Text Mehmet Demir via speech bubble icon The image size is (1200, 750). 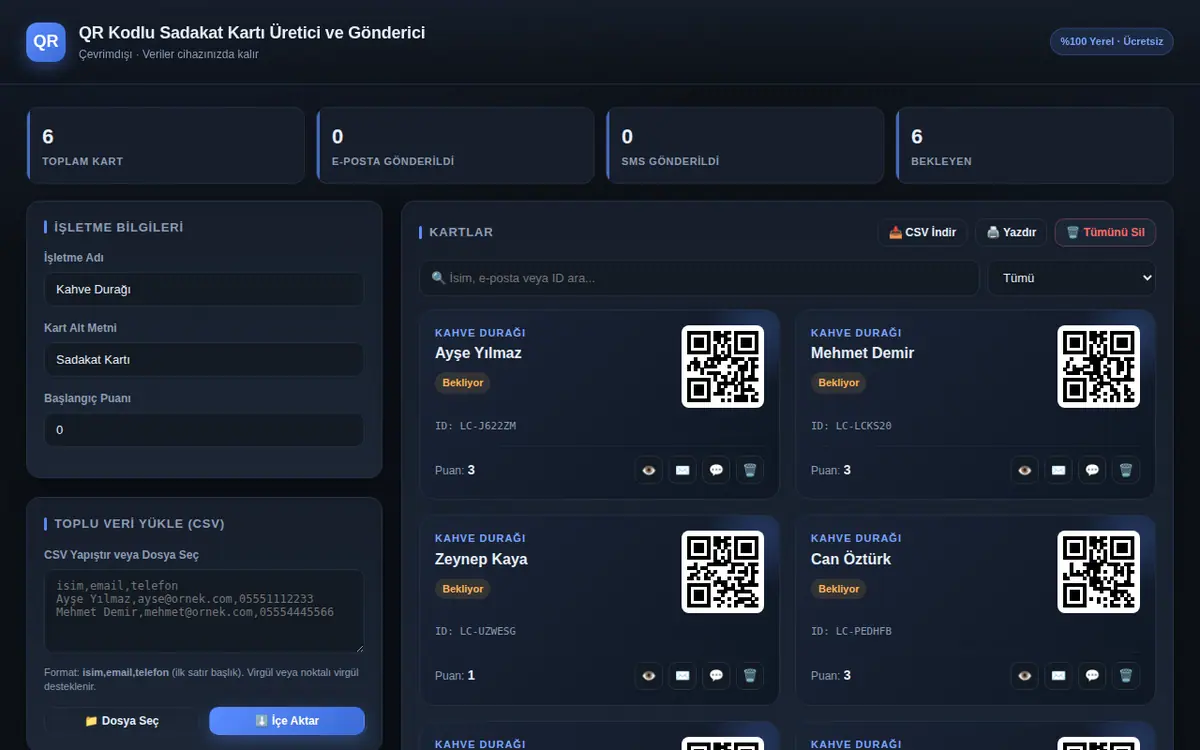point(1093,470)
